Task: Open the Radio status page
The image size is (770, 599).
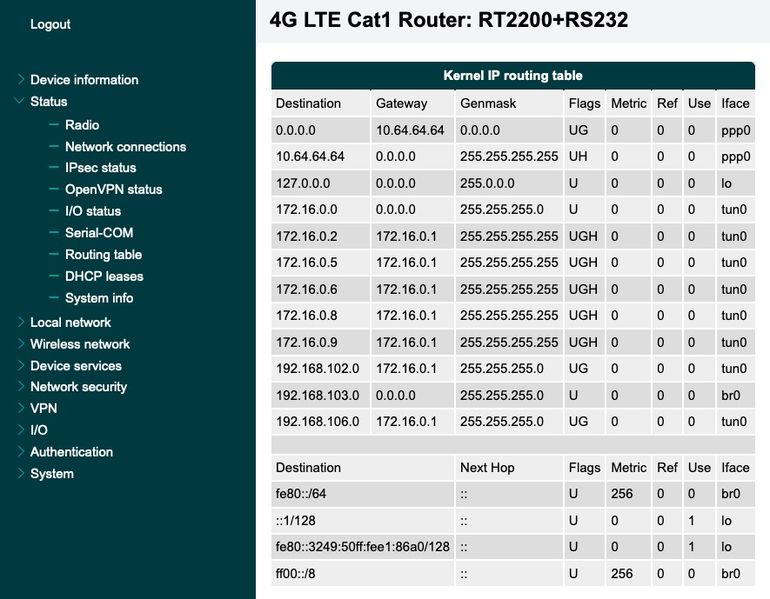Action: pyautogui.click(x=82, y=125)
